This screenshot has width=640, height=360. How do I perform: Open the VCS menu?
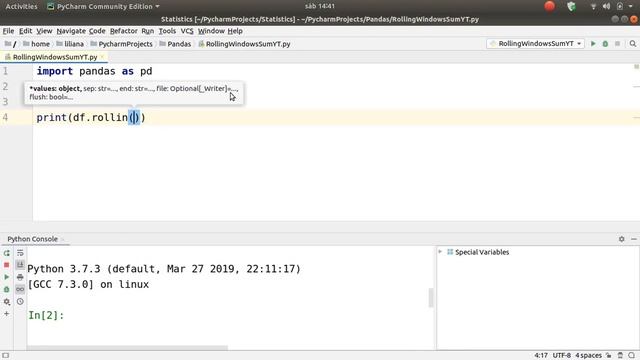coord(187,31)
